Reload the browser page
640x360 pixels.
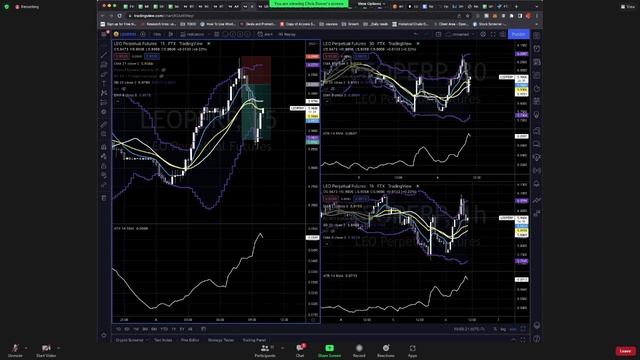(x=120, y=16)
